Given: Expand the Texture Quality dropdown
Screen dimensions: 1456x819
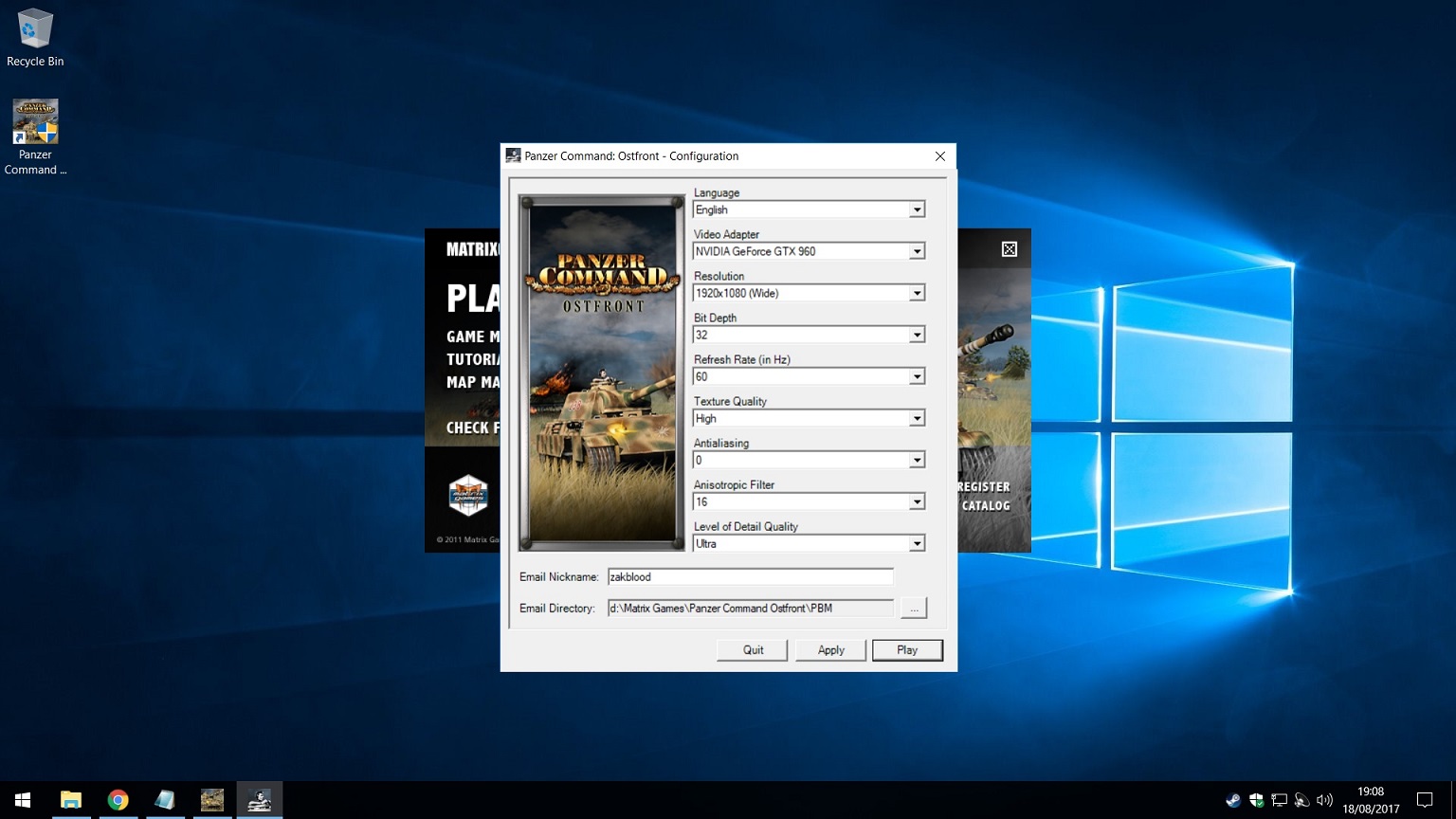Looking at the screenshot, I should pos(917,418).
